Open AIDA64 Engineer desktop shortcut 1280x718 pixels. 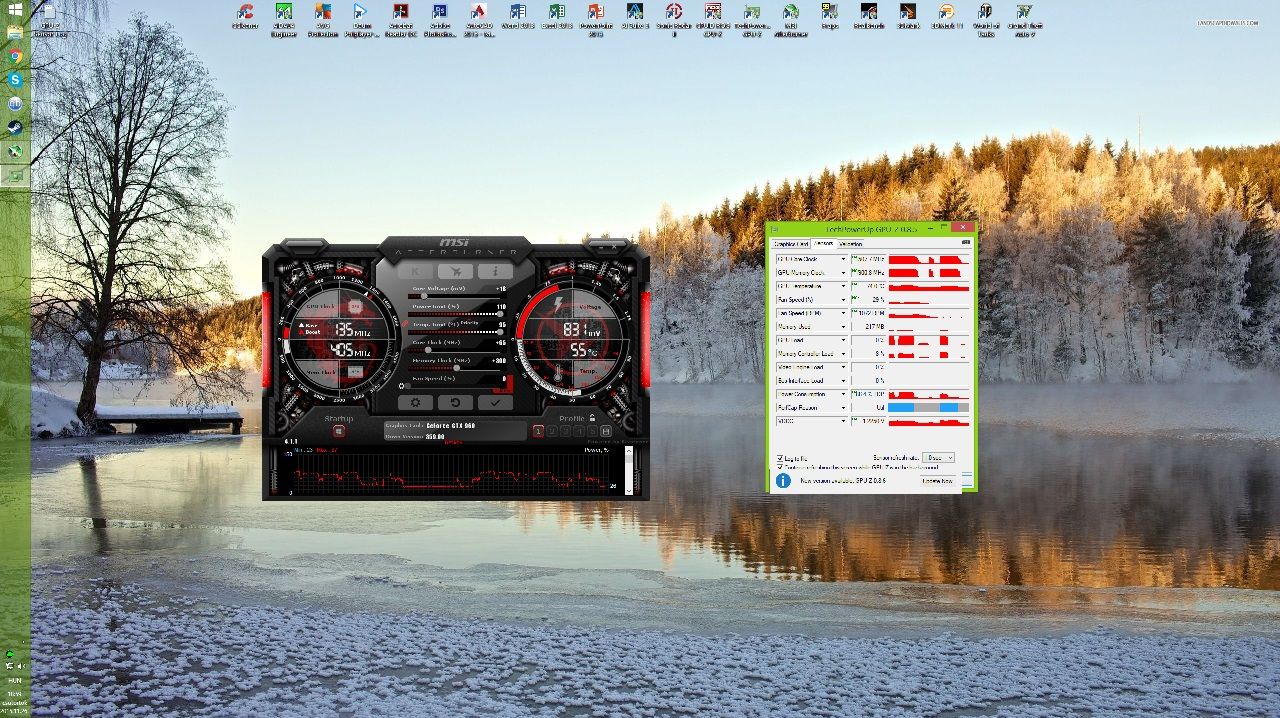pos(284,18)
